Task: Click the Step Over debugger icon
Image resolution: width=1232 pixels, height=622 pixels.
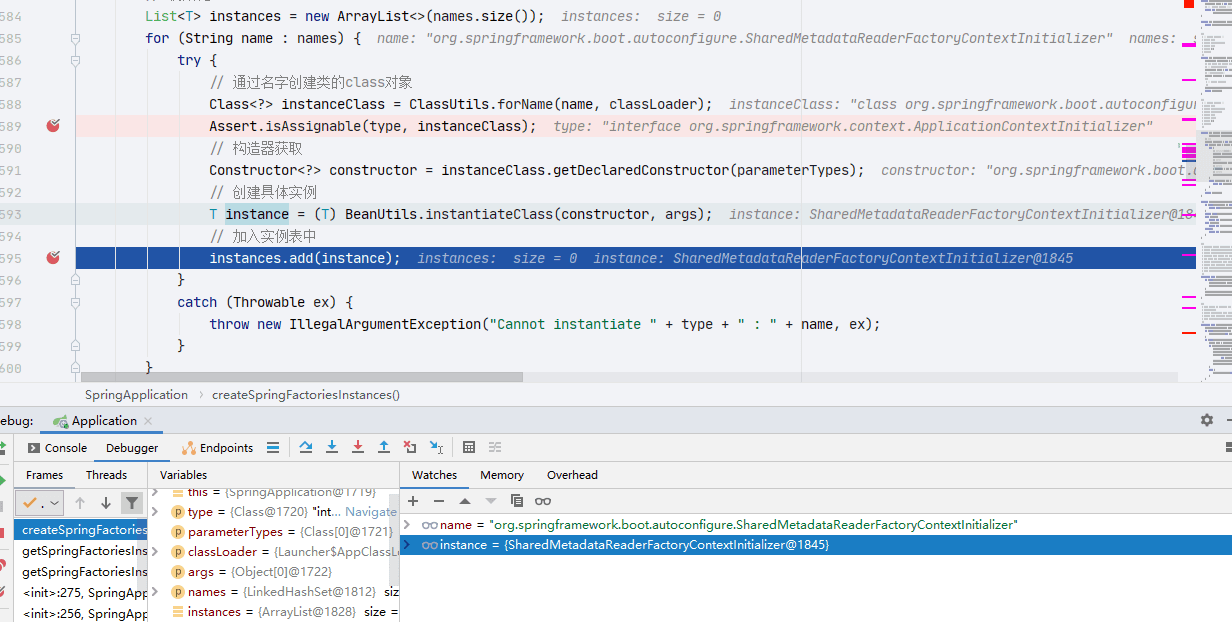Action: click(x=306, y=448)
